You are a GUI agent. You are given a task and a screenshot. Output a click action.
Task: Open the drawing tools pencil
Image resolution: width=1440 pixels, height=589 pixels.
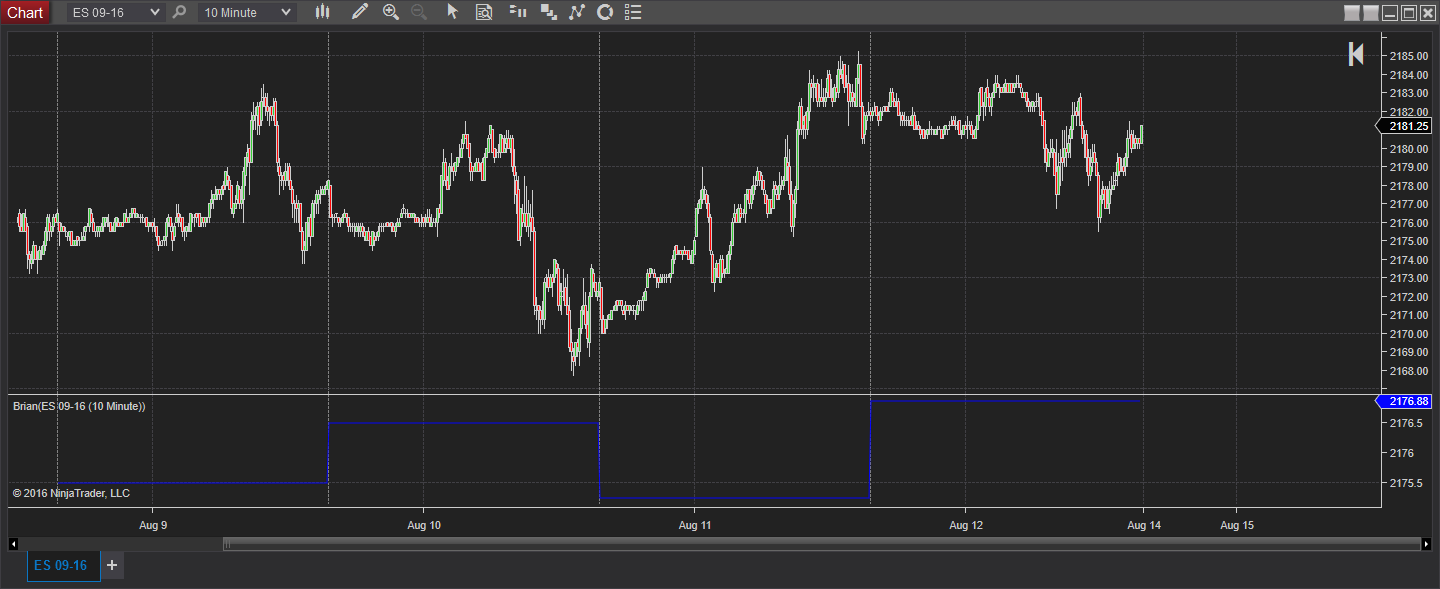point(361,12)
